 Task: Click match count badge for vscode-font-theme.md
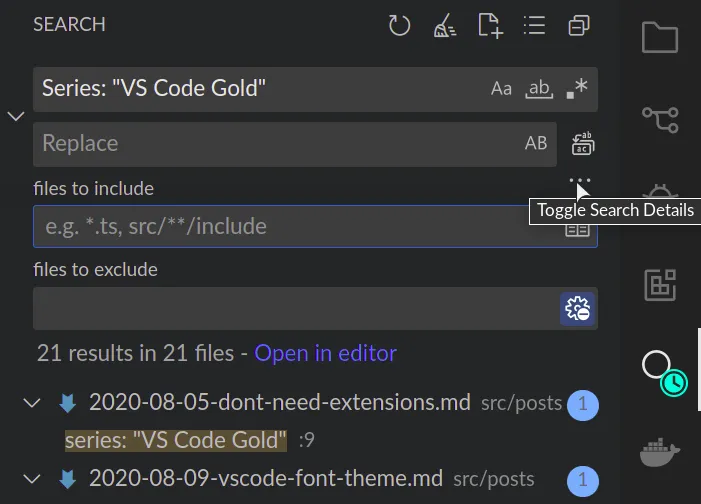(x=583, y=481)
